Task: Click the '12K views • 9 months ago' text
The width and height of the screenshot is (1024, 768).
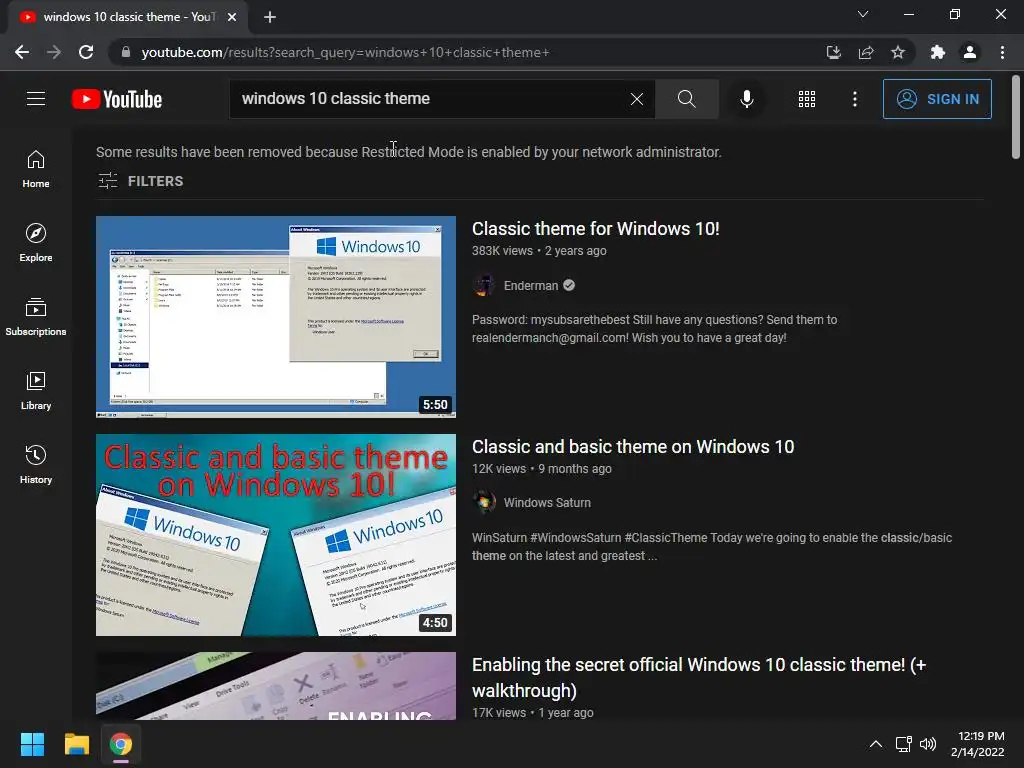Action: (x=542, y=469)
